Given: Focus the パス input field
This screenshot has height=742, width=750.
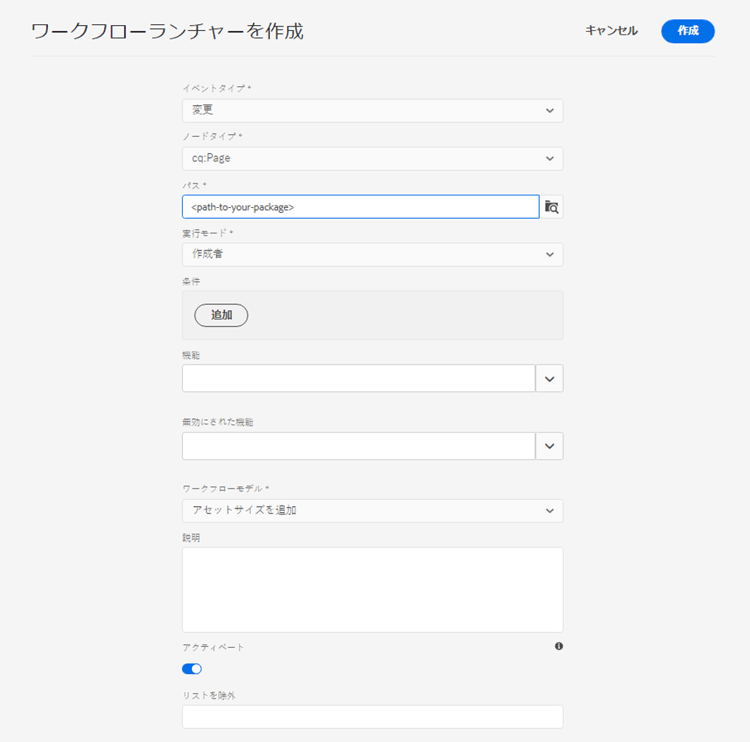Looking at the screenshot, I should pos(360,207).
